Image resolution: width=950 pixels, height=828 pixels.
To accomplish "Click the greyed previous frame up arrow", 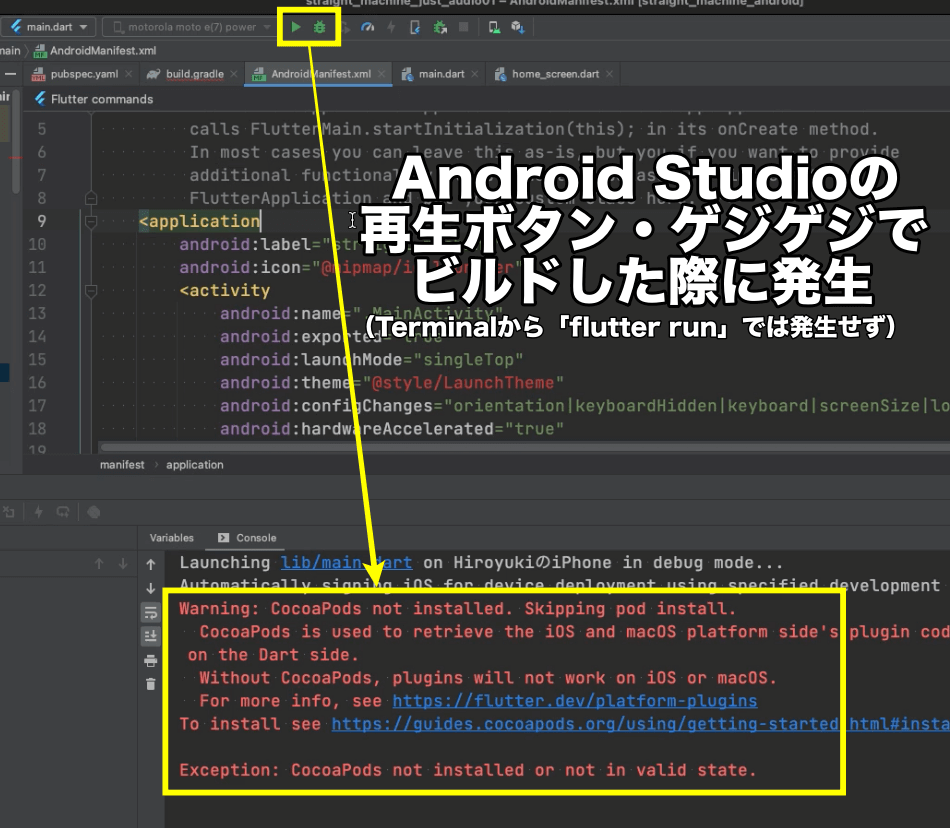I will (99, 564).
